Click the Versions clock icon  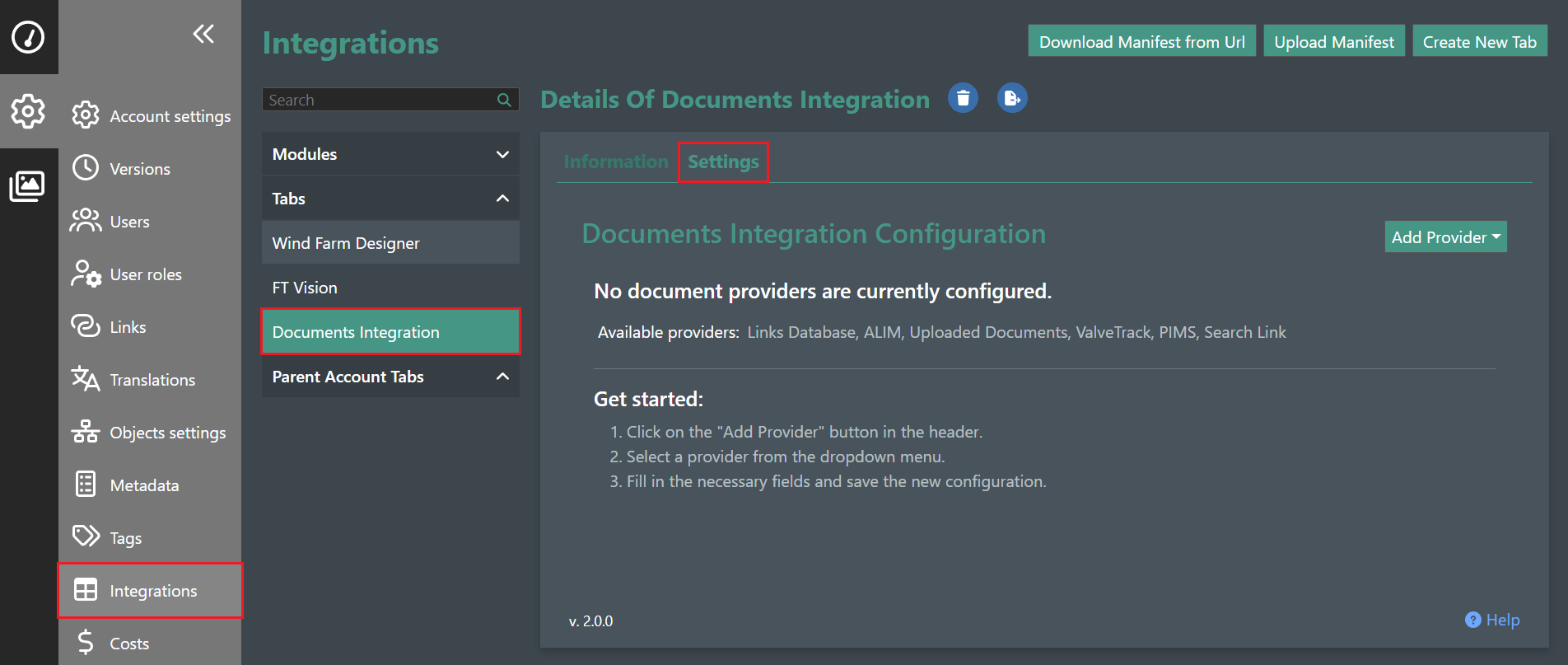pos(86,168)
